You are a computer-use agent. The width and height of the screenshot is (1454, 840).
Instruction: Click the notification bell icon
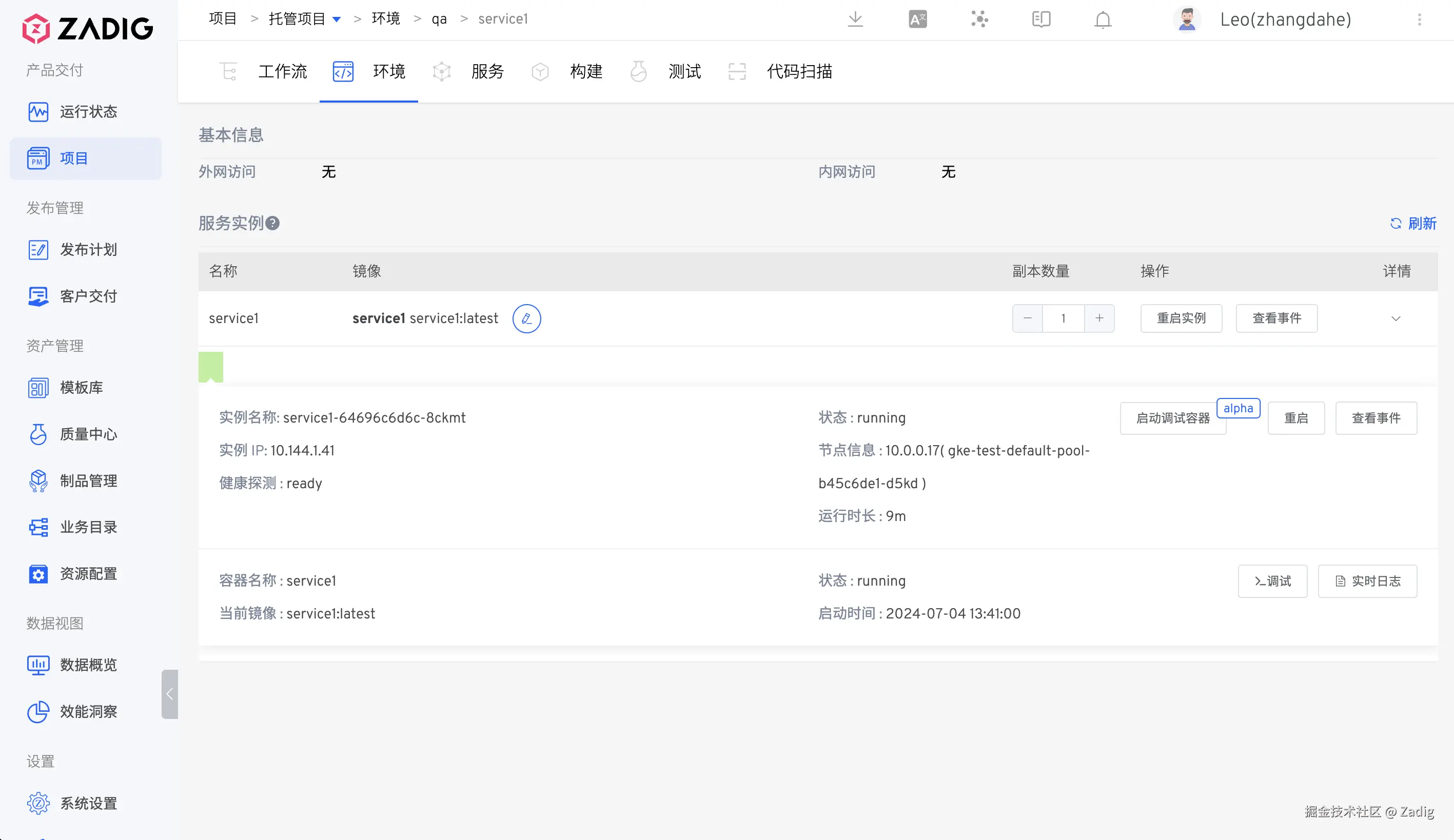pos(1103,20)
